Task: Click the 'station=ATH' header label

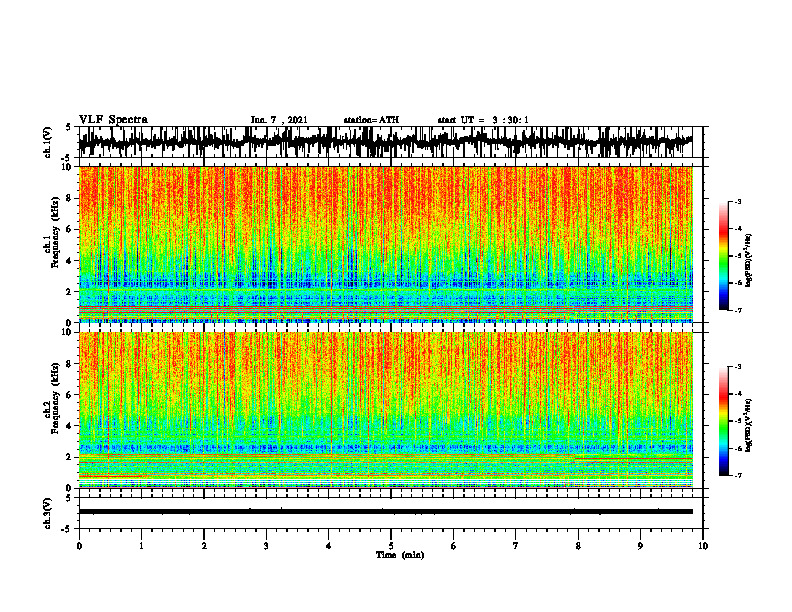Action: click(x=371, y=120)
